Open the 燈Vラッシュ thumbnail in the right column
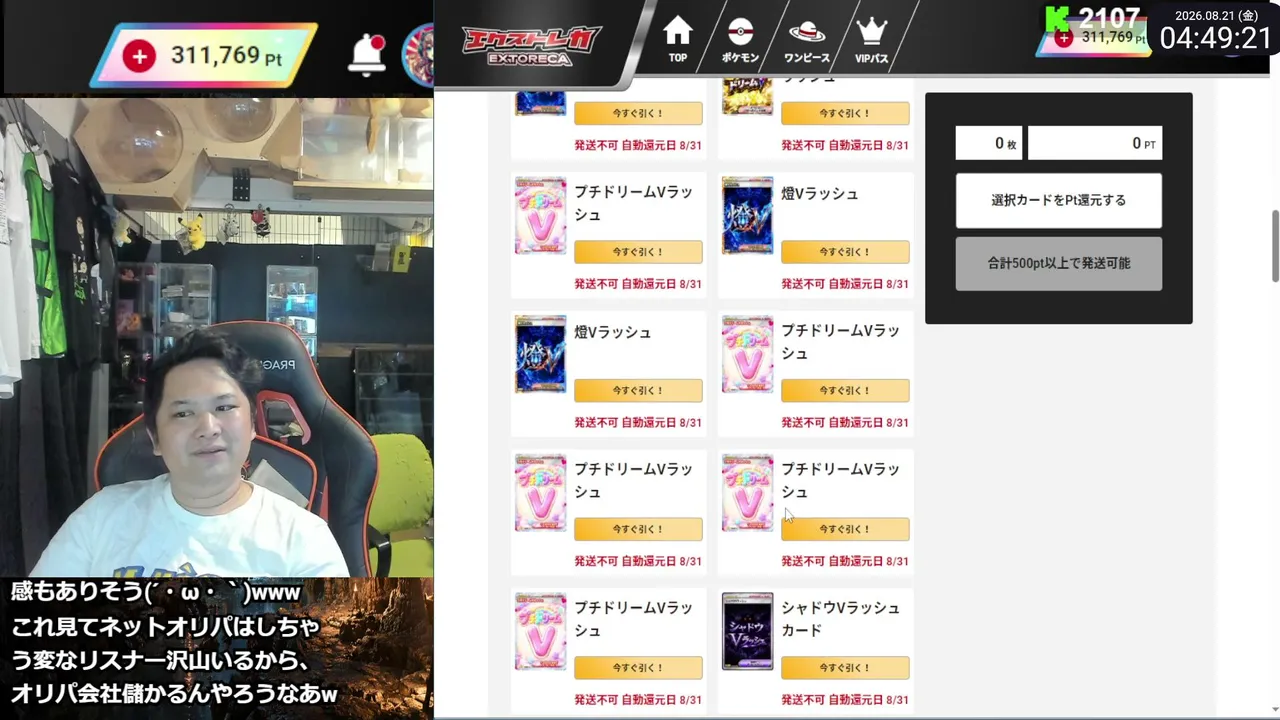 (x=748, y=216)
